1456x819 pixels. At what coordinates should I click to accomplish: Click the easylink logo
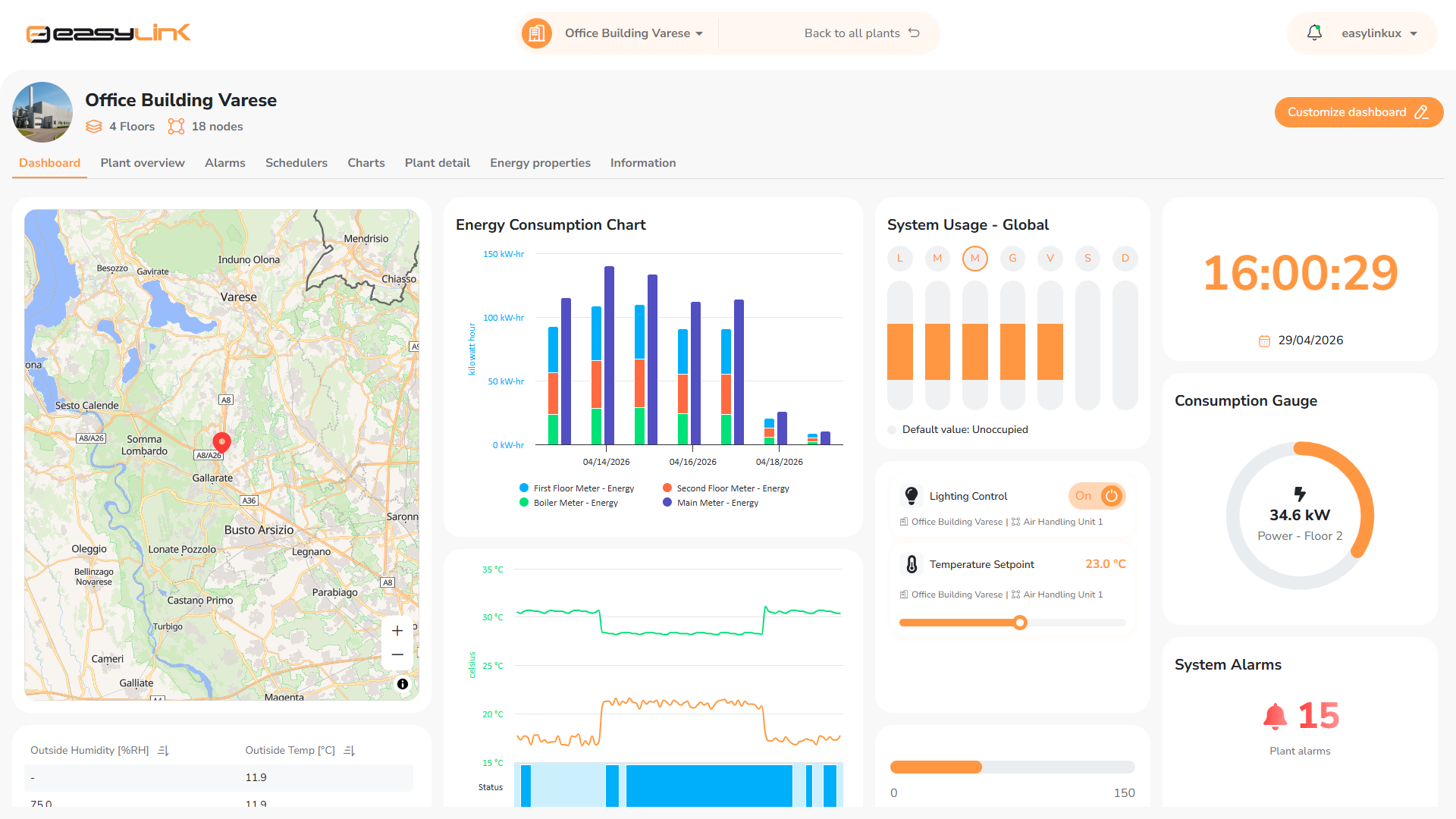point(108,33)
